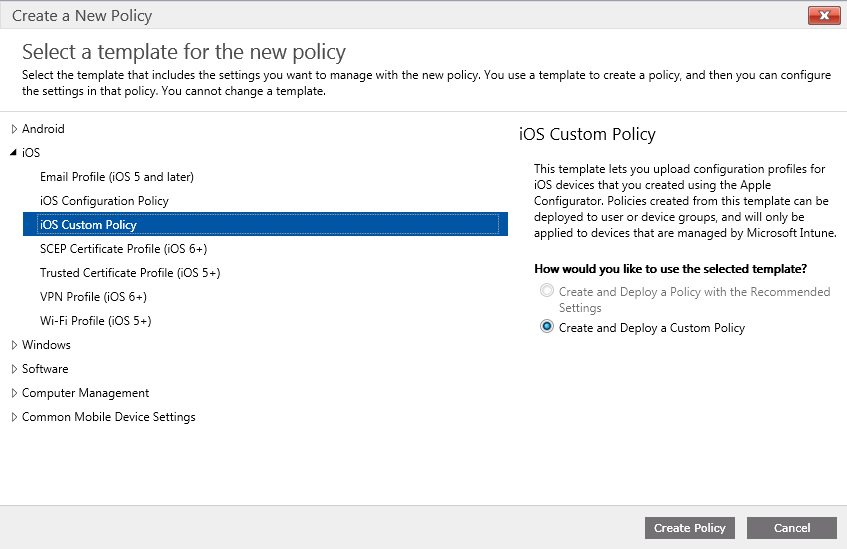Expand the Computer Management node

[x=14, y=393]
